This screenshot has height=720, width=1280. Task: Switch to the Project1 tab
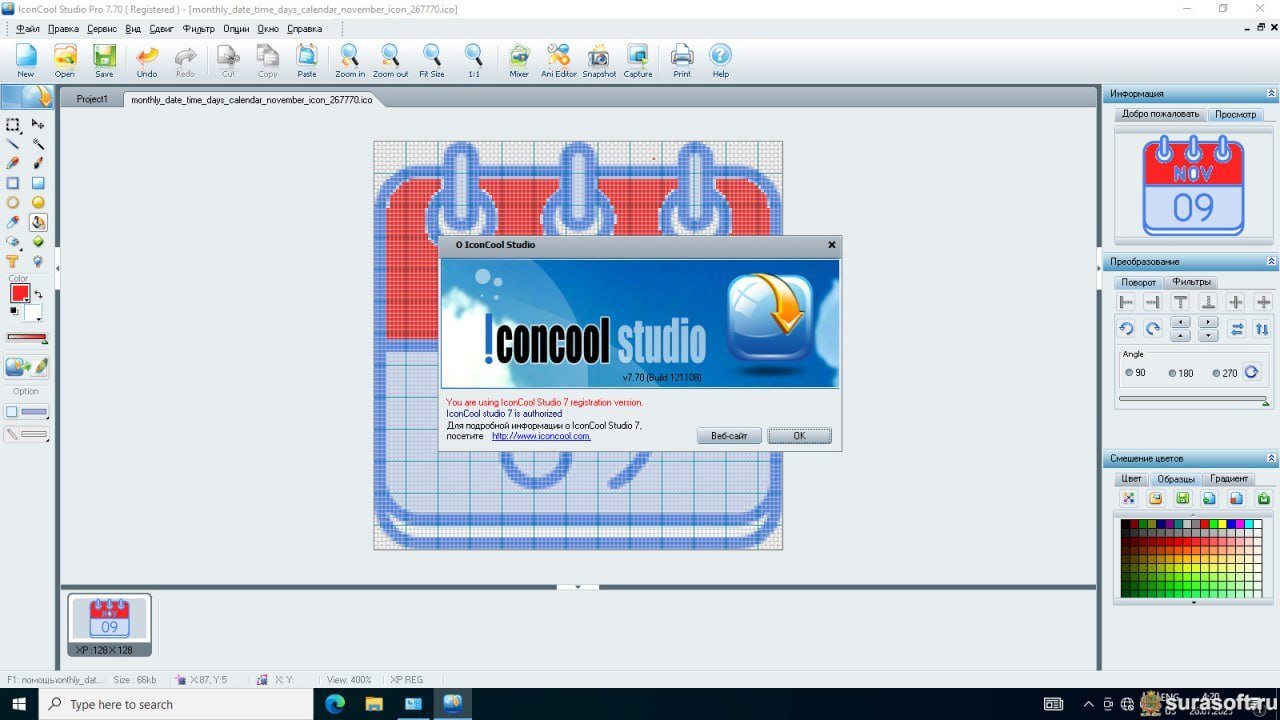point(92,100)
